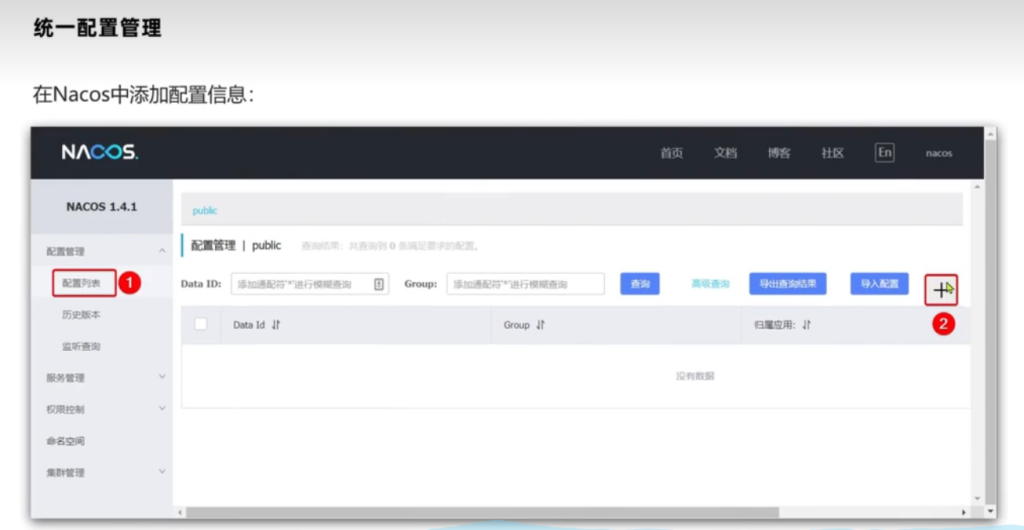The height and width of the screenshot is (530, 1024).
Task: Click the plus icon to add configuration
Action: [x=941, y=290]
